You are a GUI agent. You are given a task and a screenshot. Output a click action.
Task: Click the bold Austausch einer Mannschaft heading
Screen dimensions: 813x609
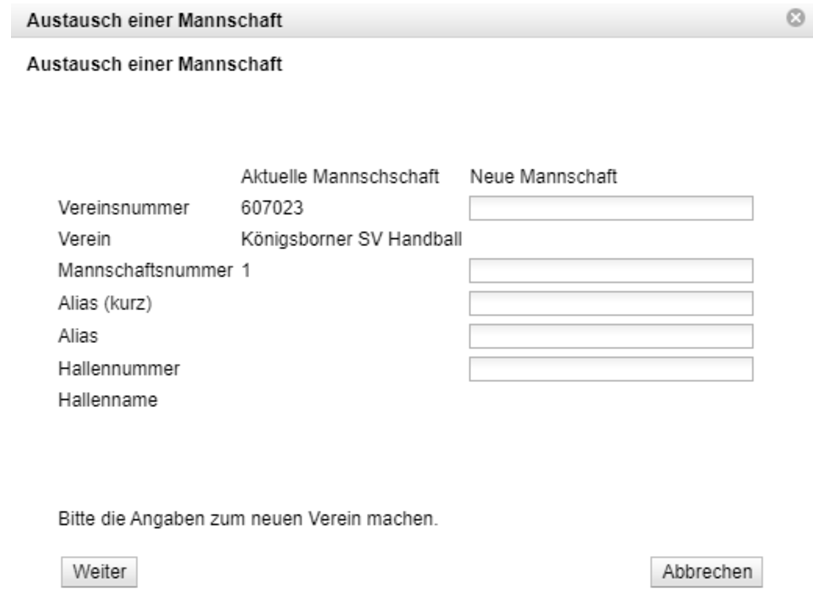(153, 66)
